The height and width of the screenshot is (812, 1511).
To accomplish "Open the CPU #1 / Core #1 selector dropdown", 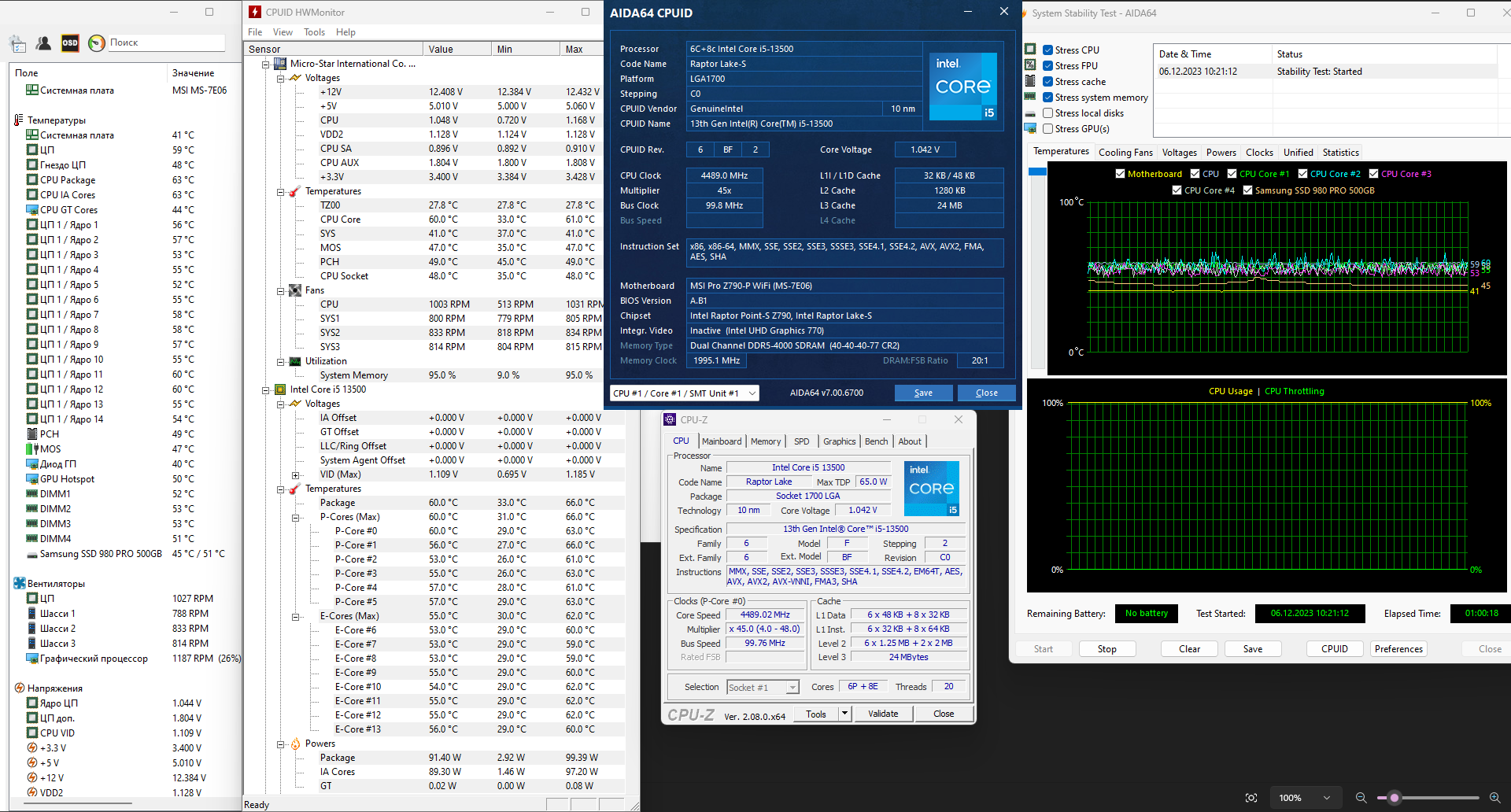I will [x=684, y=393].
